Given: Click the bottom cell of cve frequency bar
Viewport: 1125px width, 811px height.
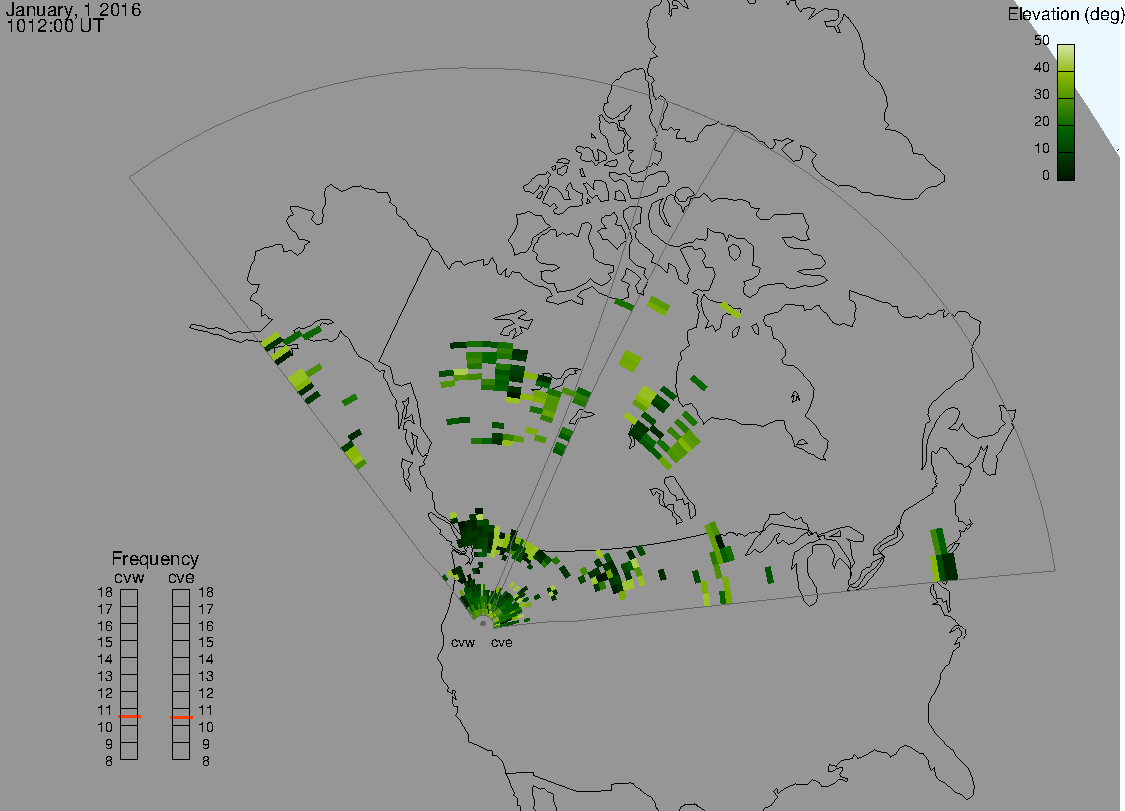Looking at the screenshot, I should 181,751.
